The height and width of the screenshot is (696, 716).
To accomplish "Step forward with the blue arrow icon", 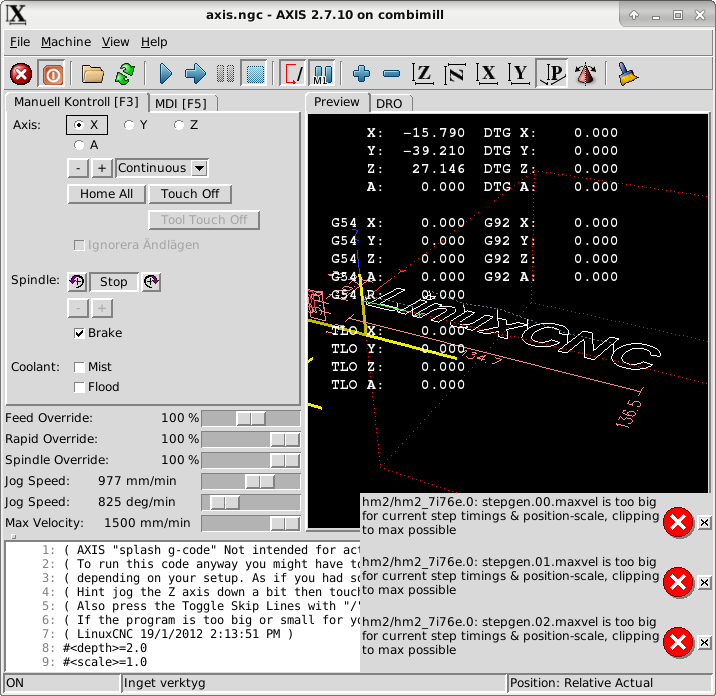I will point(195,74).
